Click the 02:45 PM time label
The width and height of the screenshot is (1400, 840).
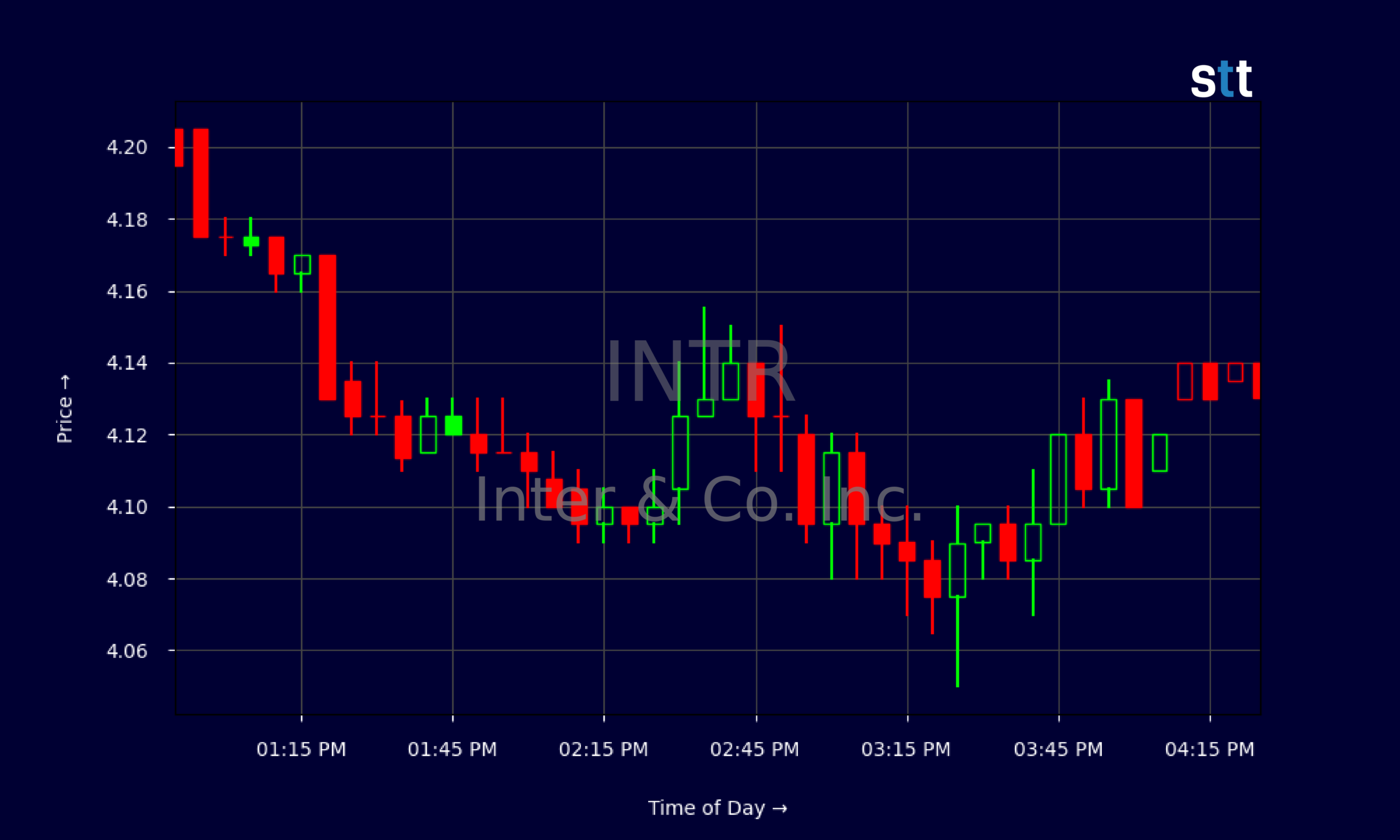pyautogui.click(x=755, y=749)
